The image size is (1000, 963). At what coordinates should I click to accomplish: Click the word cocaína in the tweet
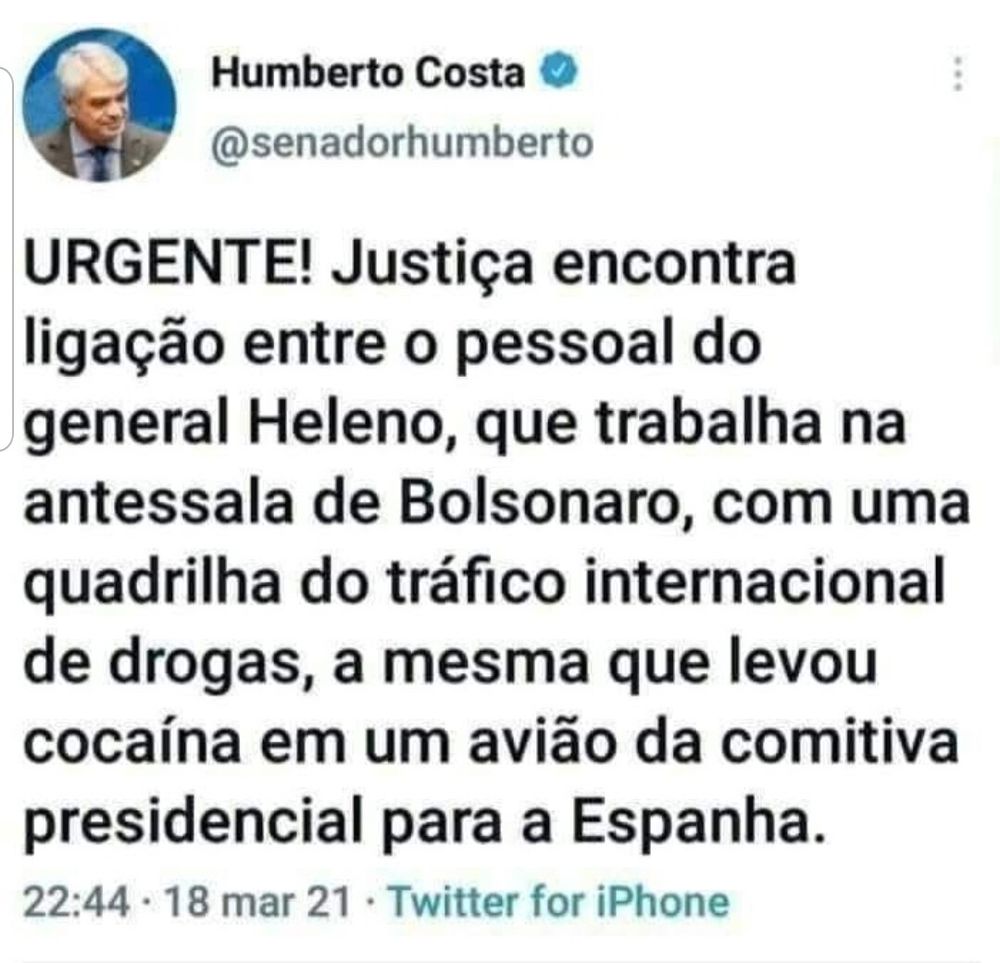(133, 742)
